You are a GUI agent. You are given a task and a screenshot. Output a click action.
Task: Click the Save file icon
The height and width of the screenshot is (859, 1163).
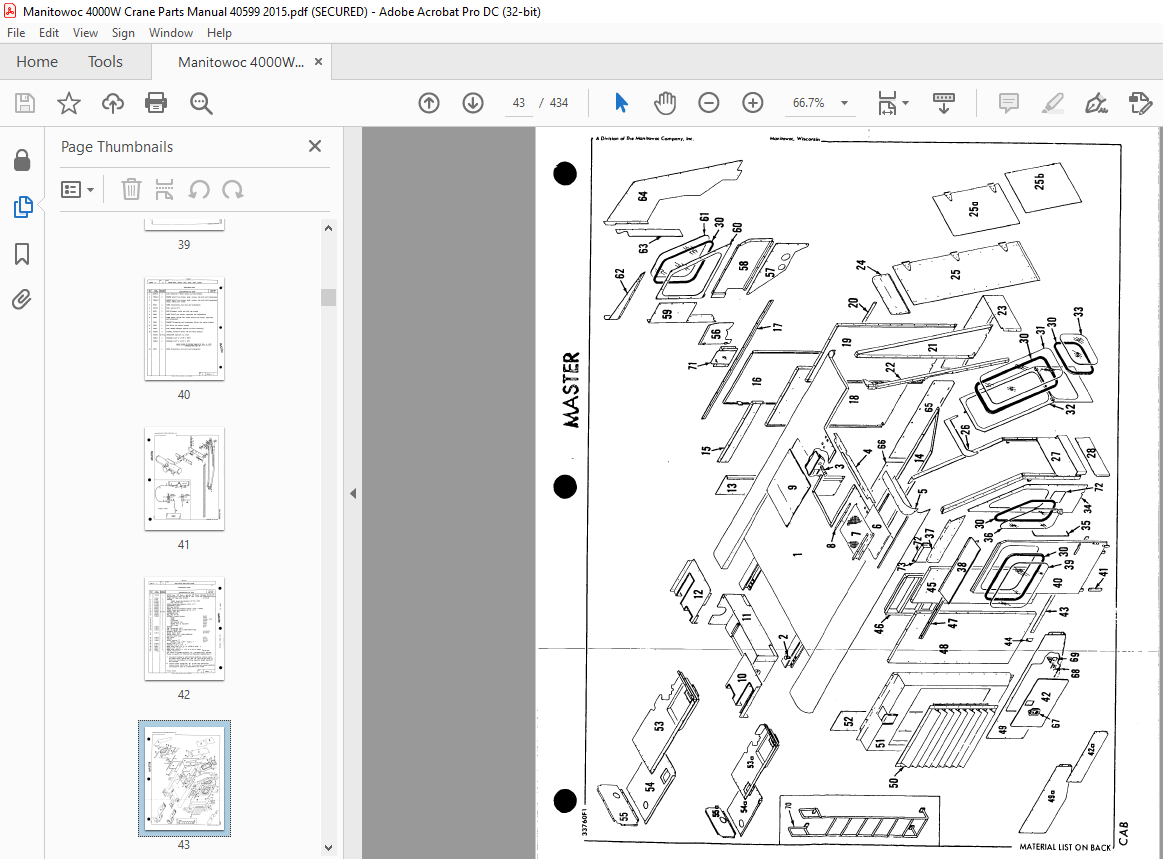click(x=24, y=103)
